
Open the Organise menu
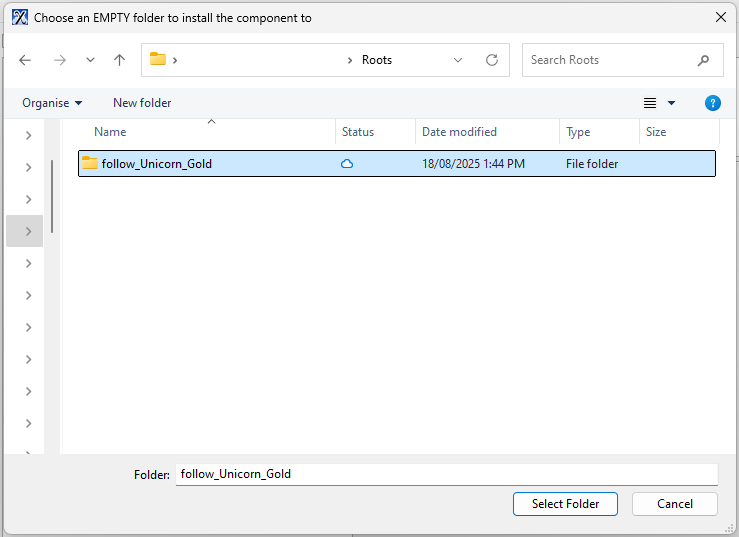point(52,103)
